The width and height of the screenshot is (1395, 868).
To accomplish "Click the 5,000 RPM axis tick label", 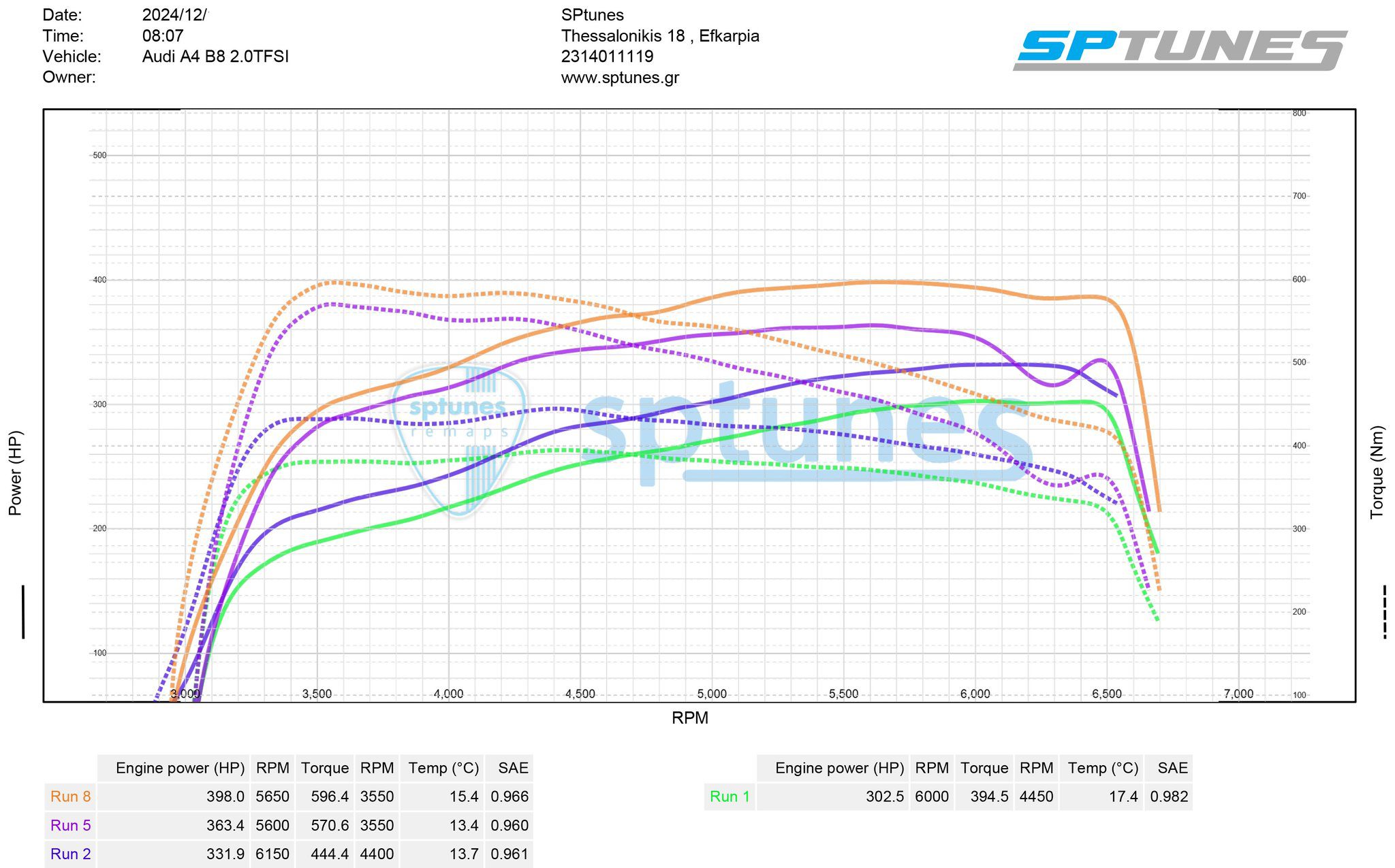I will pos(712,694).
